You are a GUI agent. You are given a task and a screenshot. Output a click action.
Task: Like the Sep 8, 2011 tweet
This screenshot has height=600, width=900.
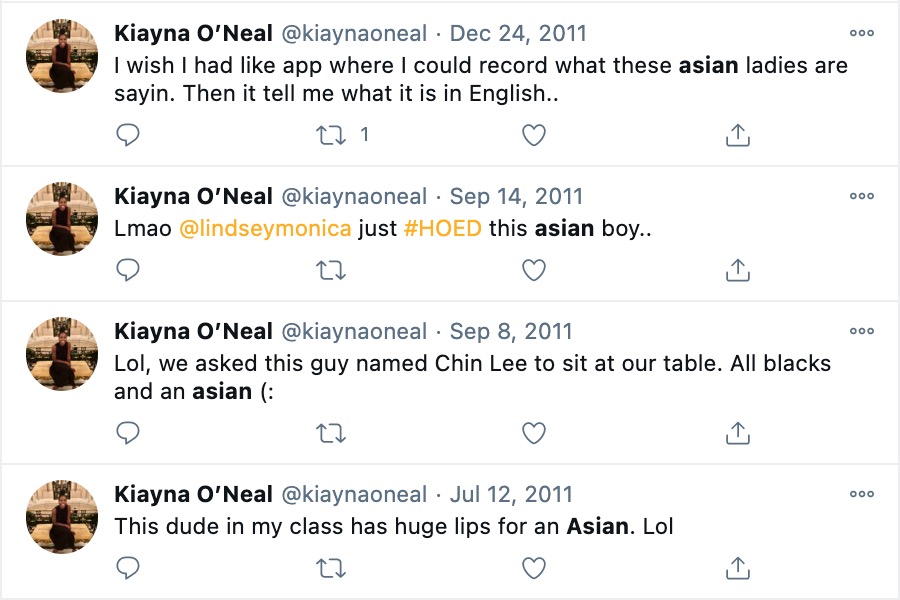pos(534,433)
